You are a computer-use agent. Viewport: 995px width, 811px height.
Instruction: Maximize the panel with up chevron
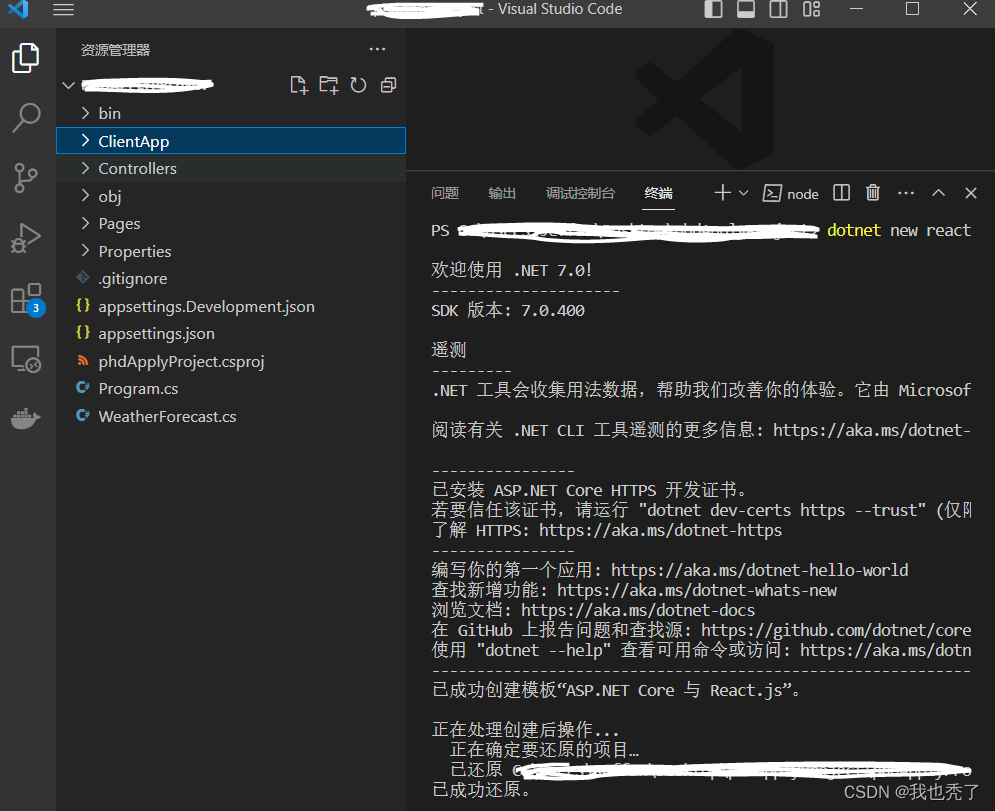pyautogui.click(x=939, y=193)
